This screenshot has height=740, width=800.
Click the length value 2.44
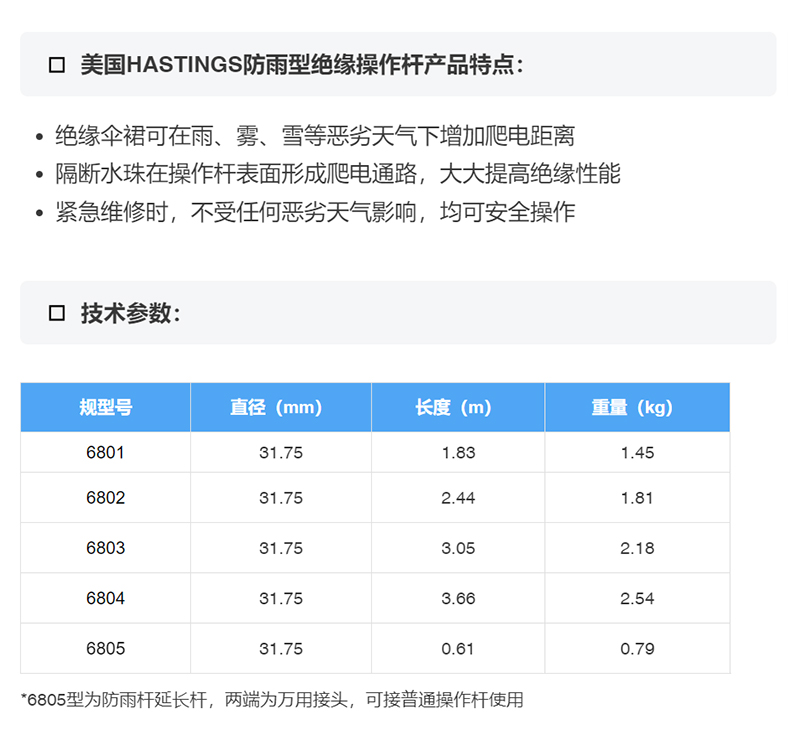click(458, 498)
